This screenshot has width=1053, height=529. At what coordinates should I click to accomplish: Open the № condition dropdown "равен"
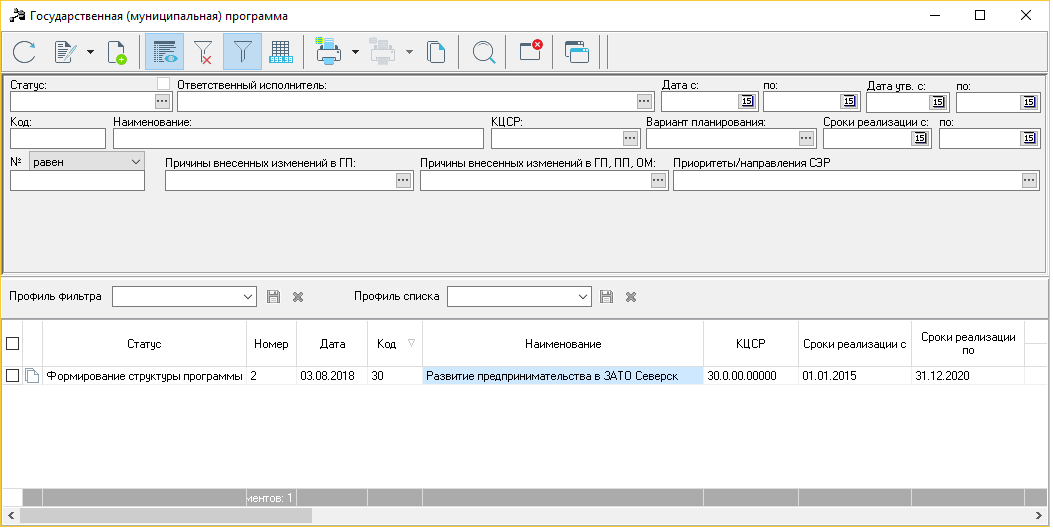87,162
